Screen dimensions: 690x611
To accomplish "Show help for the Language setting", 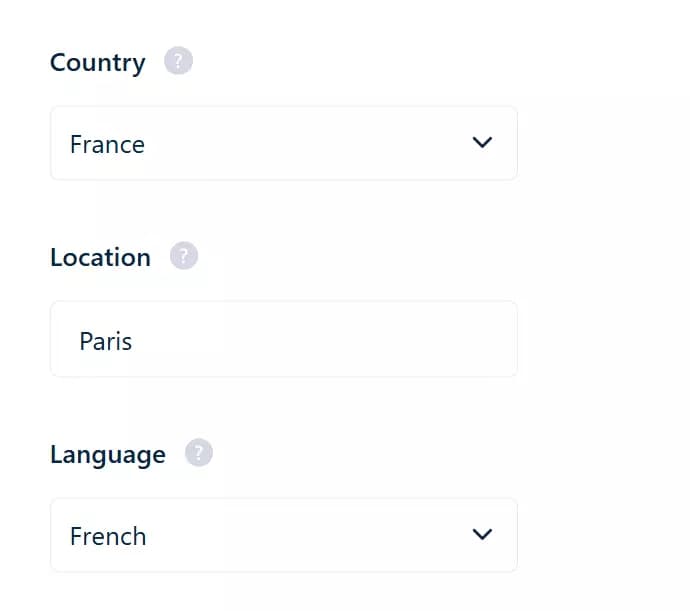I will pos(199,454).
